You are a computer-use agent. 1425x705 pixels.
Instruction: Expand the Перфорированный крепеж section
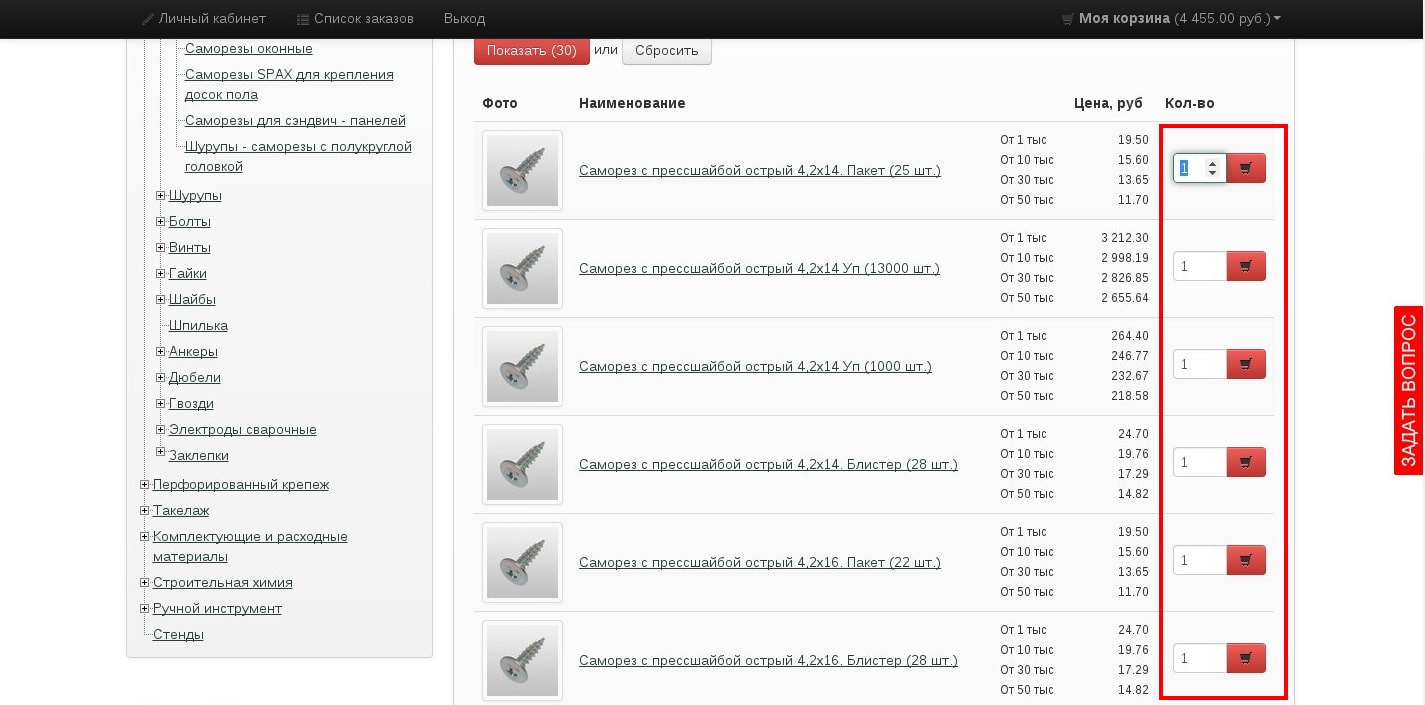[144, 484]
